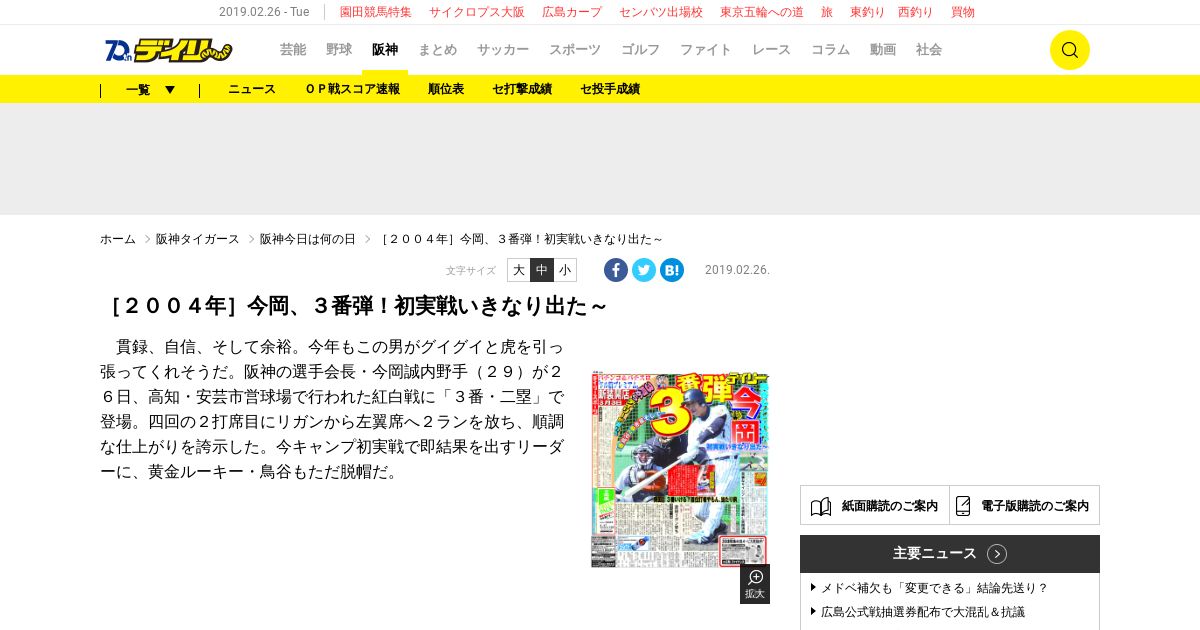Open 買物 top link
1200x630 pixels.
(963, 12)
